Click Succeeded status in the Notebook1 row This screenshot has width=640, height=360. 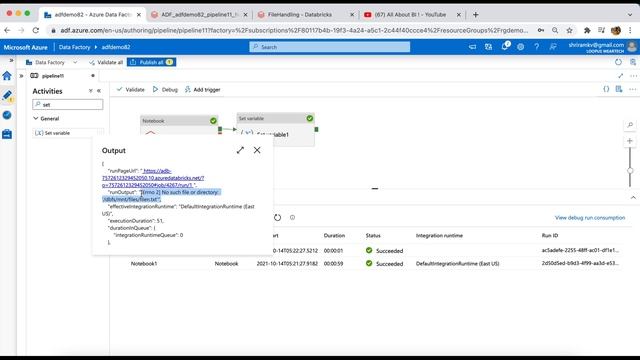384,264
